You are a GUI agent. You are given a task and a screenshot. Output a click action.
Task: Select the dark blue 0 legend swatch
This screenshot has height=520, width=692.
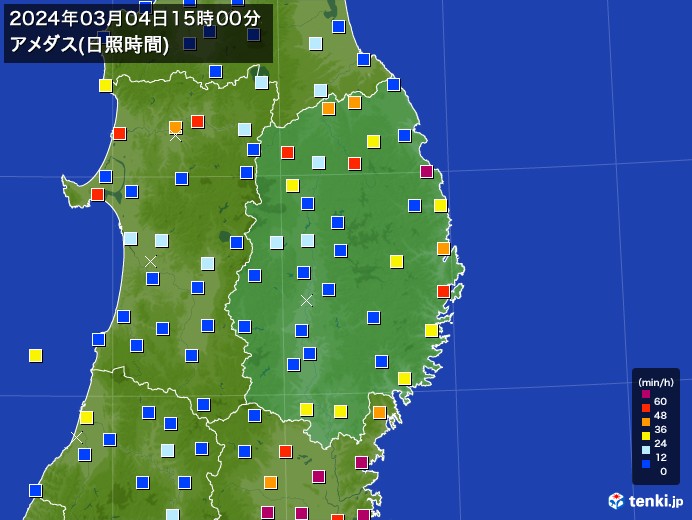(x=646, y=464)
